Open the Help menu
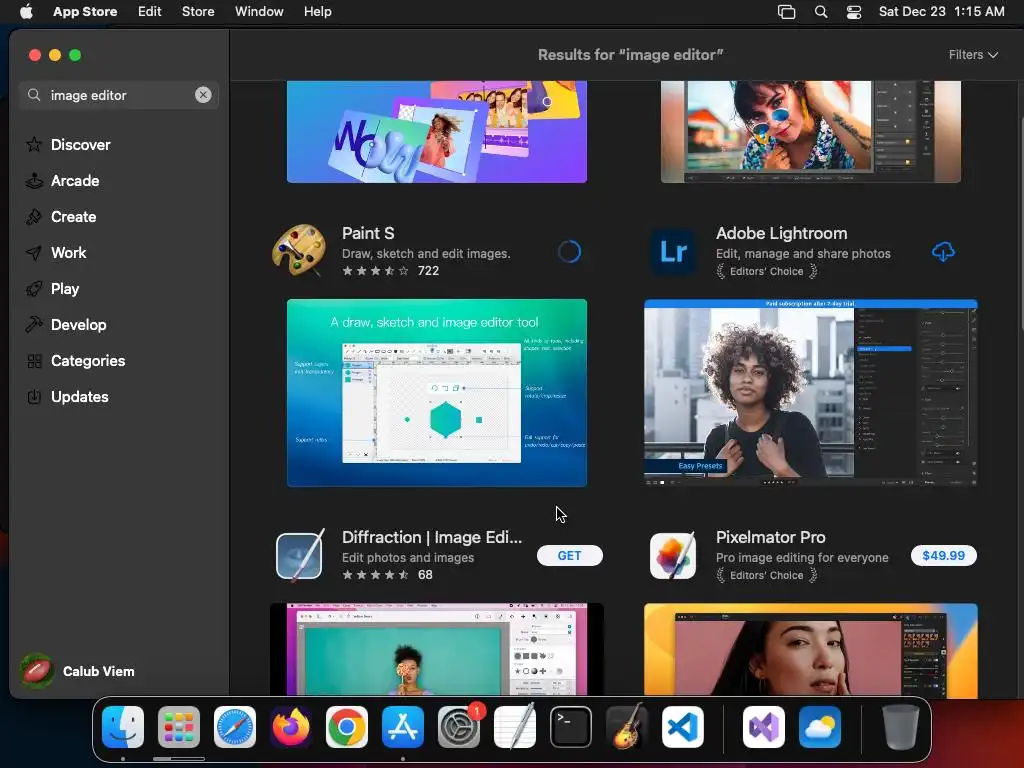 (317, 12)
